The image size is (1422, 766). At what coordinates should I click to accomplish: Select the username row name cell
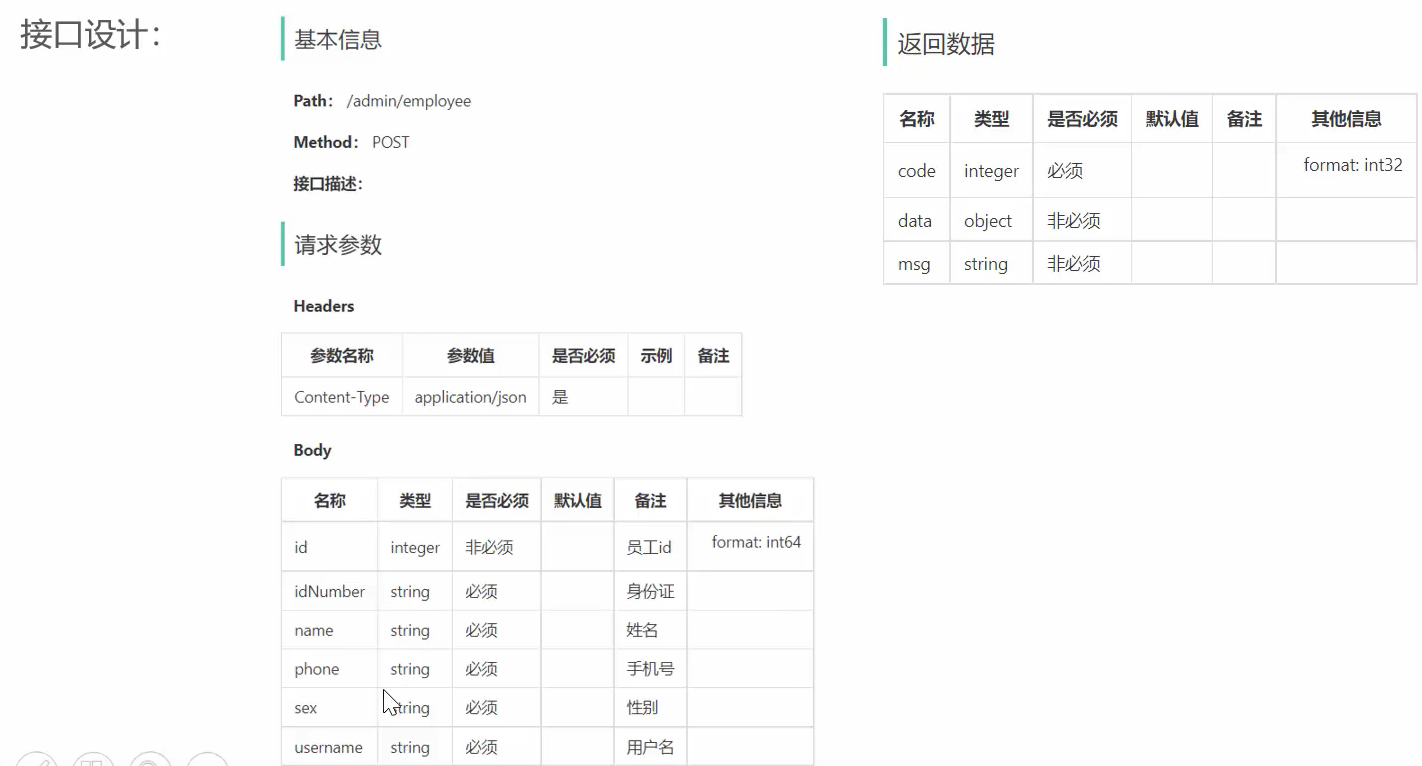328,747
